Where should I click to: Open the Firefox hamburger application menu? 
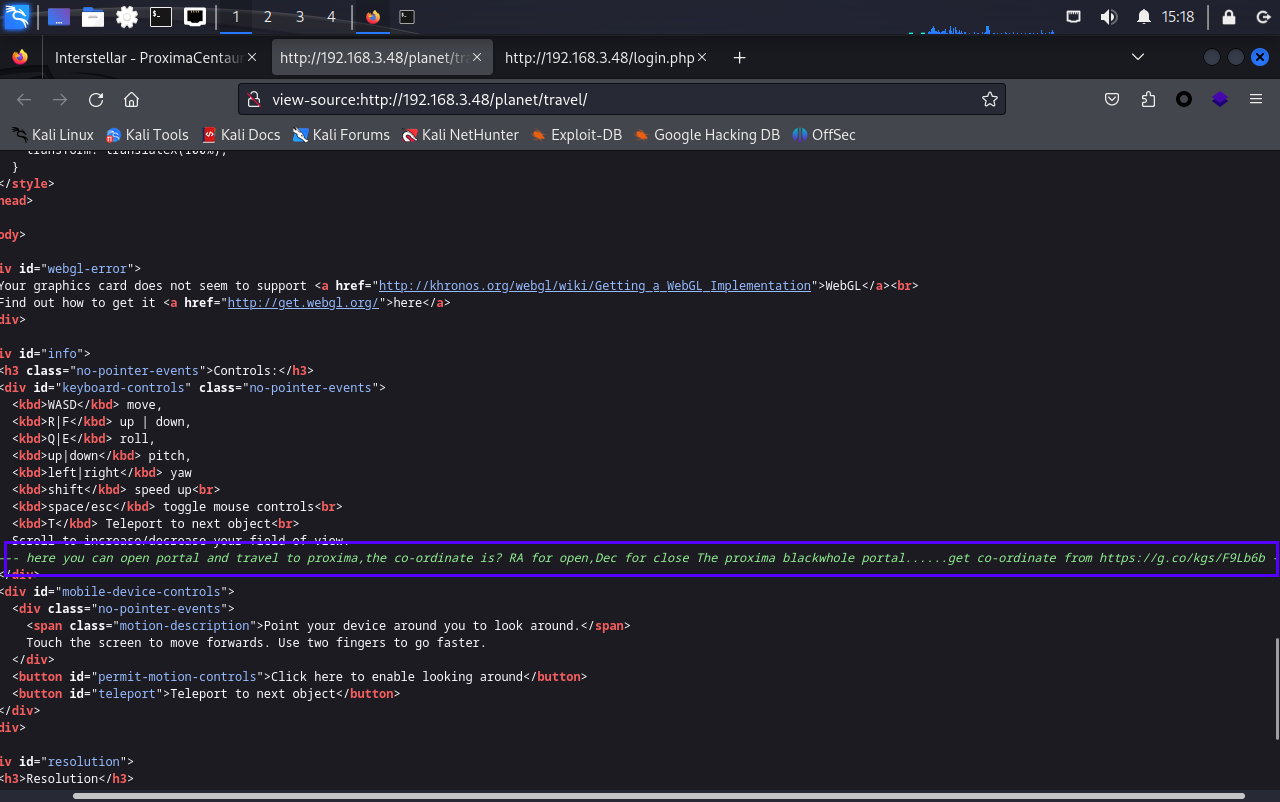(x=1256, y=100)
